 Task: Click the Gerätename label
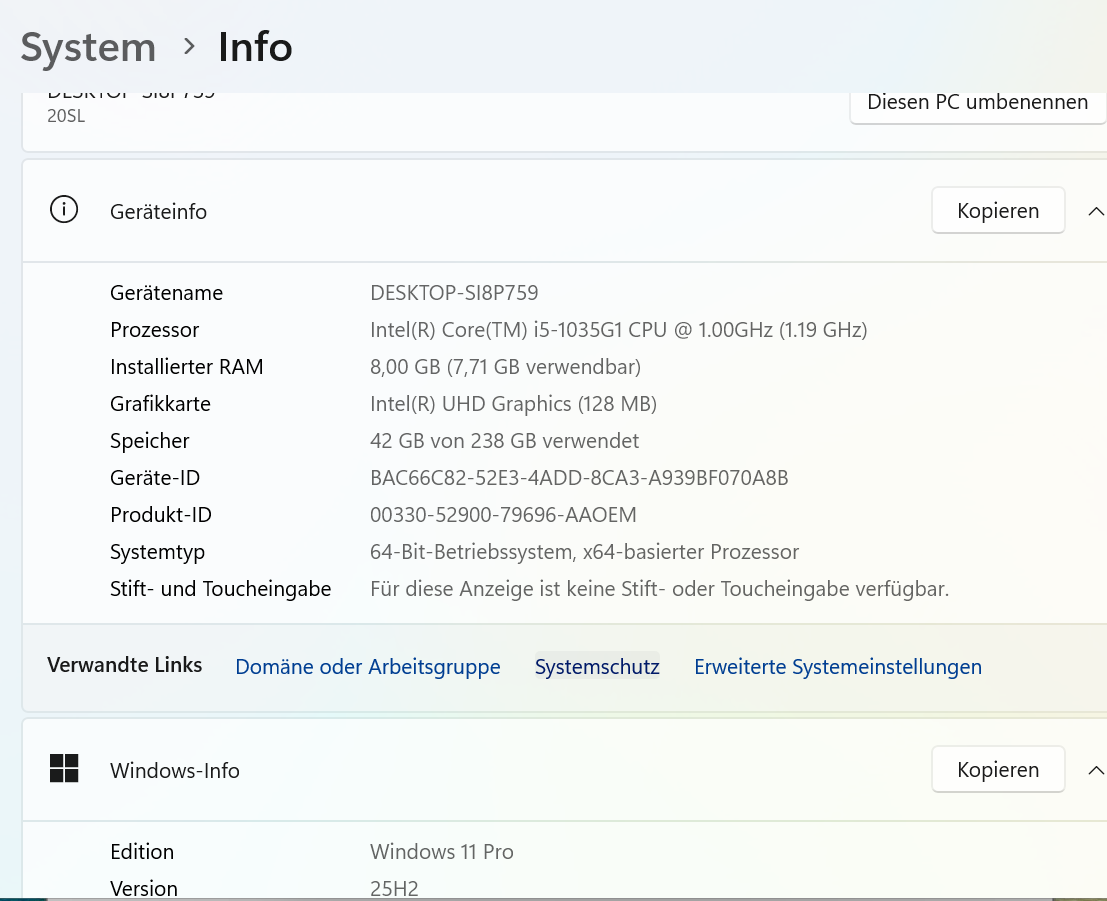coord(167,292)
